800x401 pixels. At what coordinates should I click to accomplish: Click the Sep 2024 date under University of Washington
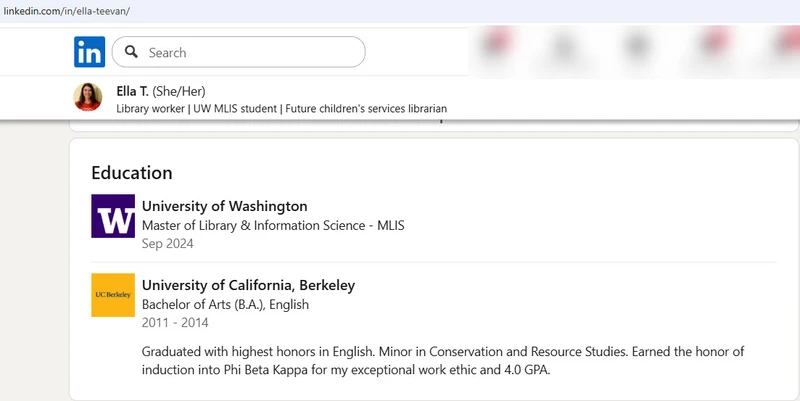tap(168, 243)
